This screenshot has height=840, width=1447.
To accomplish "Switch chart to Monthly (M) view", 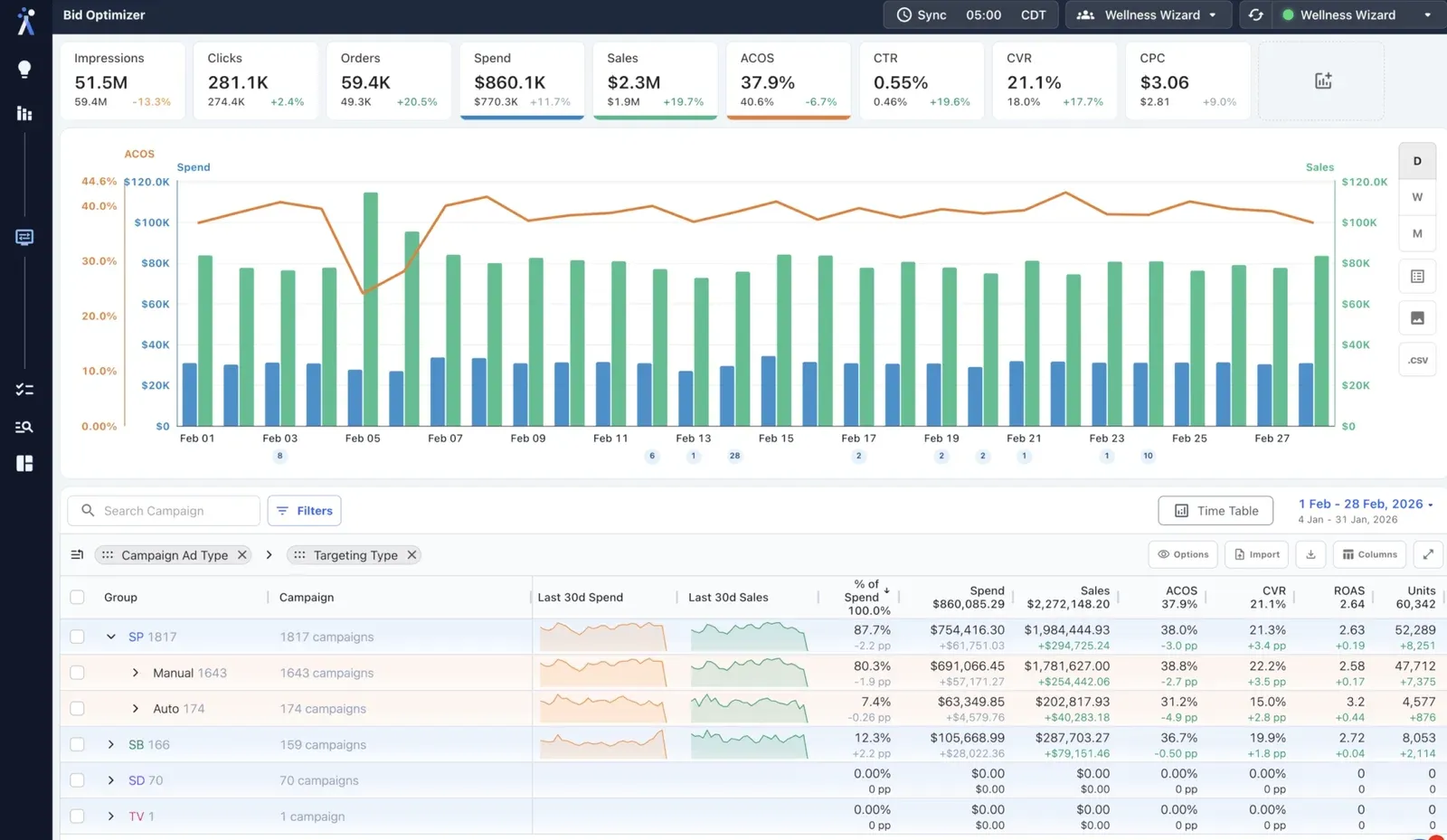I will tap(1417, 233).
